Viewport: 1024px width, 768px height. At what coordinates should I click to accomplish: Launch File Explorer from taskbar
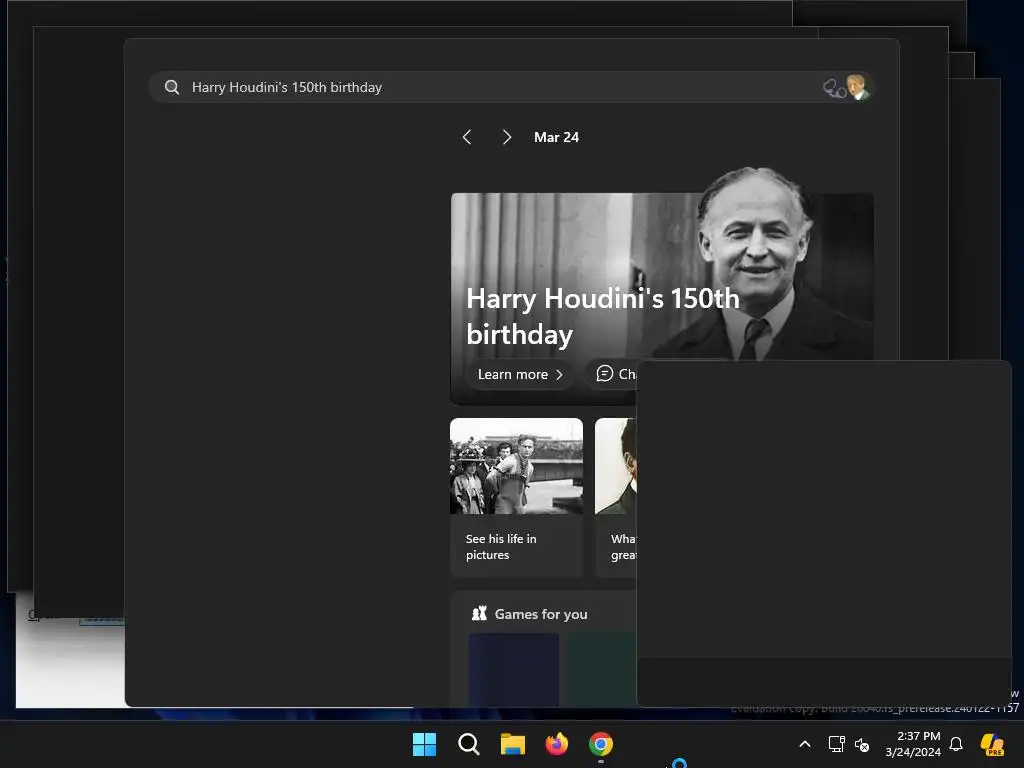click(513, 744)
